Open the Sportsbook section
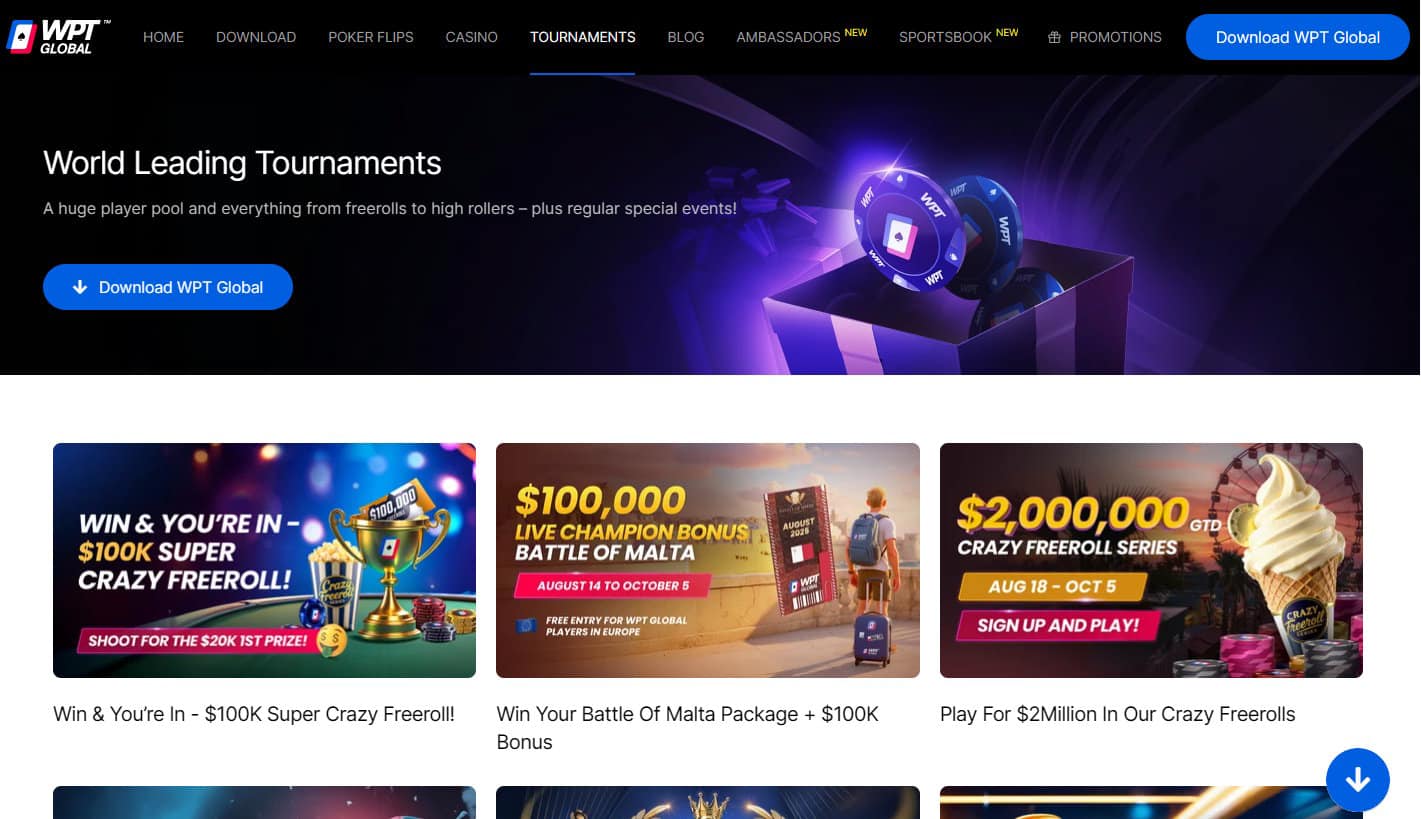This screenshot has width=1421, height=819. point(946,37)
